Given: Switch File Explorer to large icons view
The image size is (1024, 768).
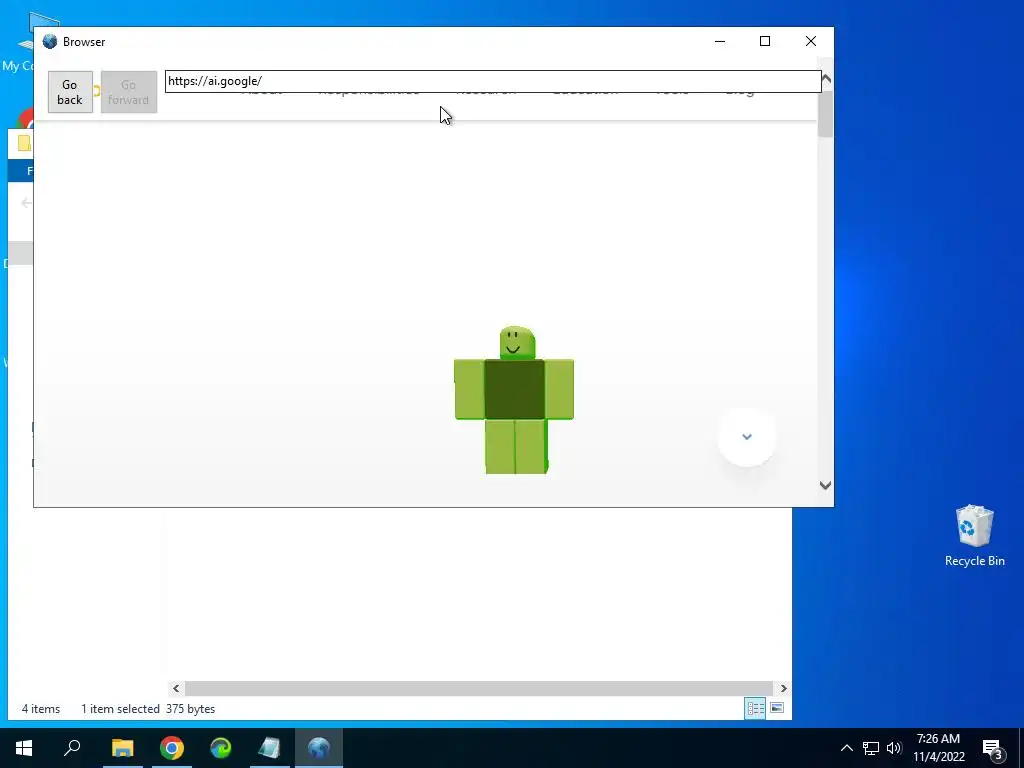Looking at the screenshot, I should point(776,708).
